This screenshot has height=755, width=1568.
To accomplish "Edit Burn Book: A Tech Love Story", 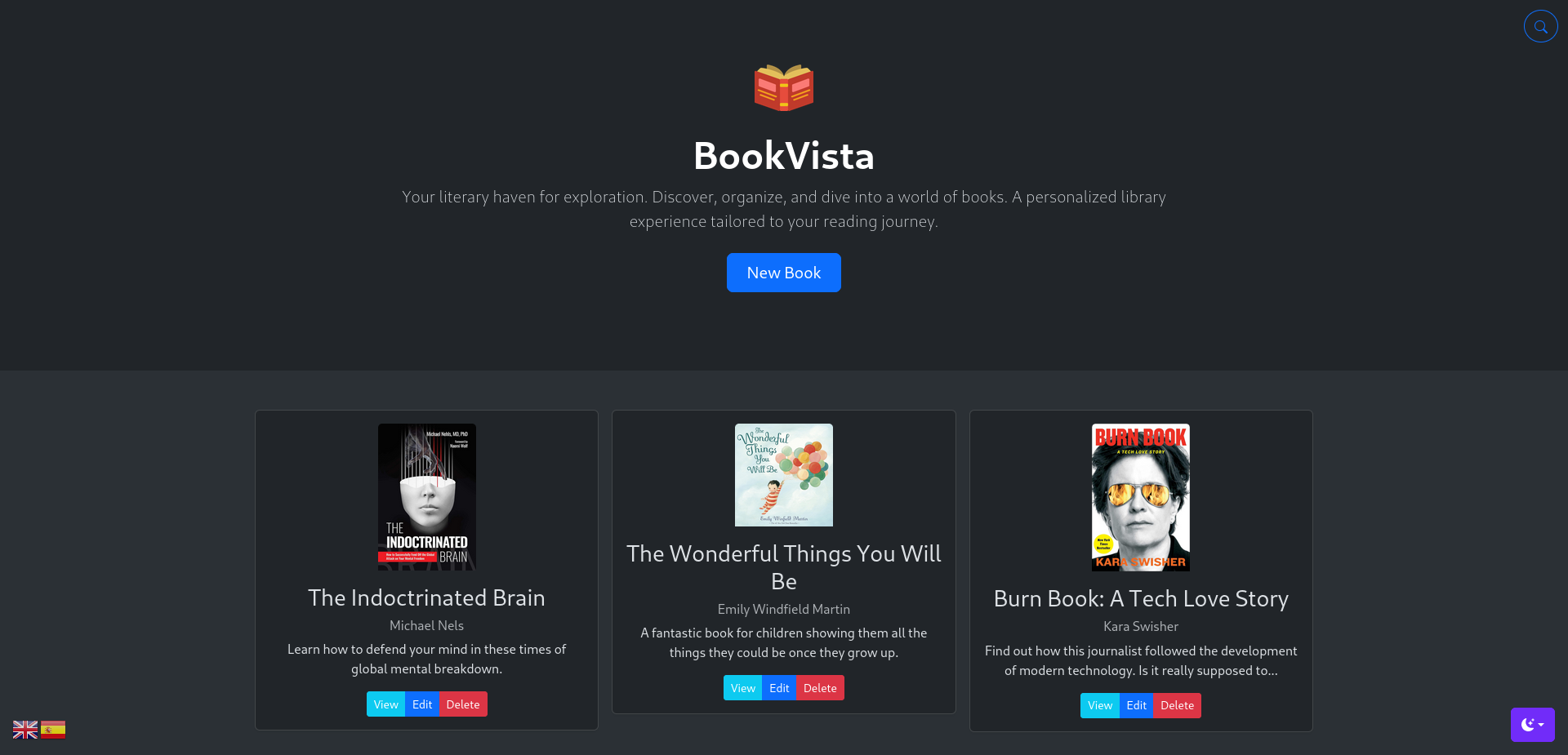I will point(1136,705).
